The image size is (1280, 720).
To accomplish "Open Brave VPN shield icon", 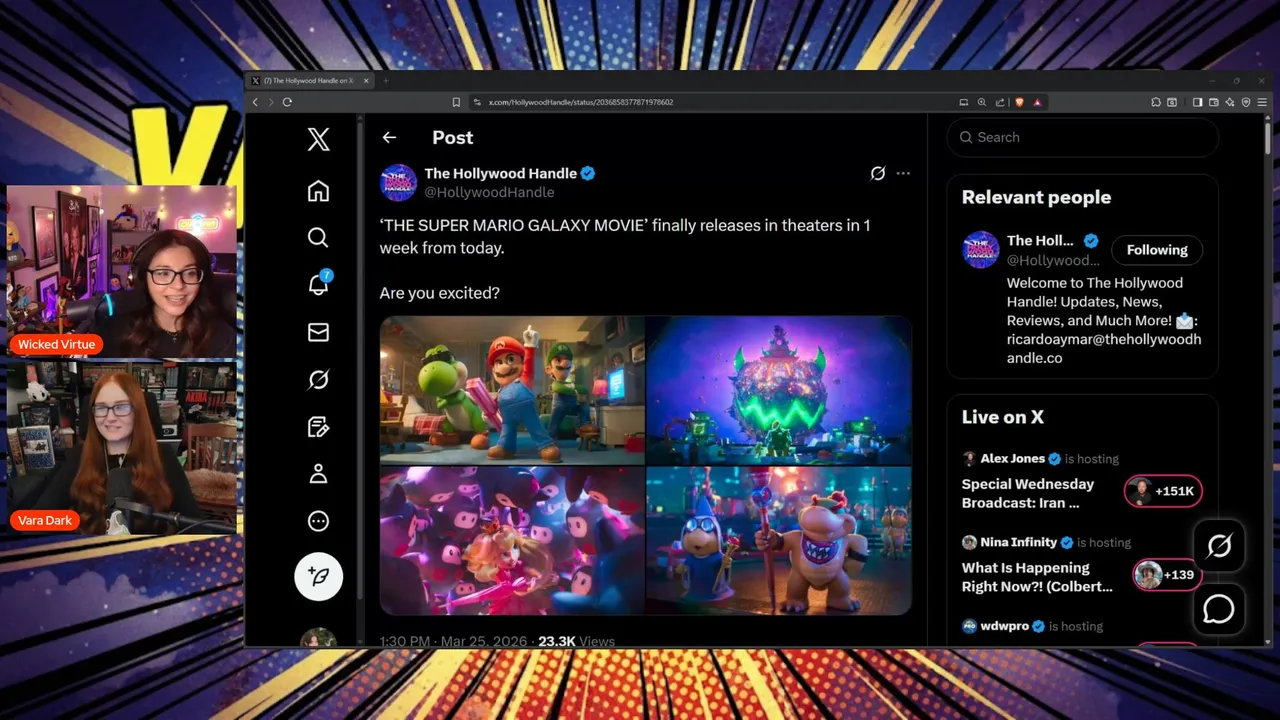I will [x=1245, y=102].
